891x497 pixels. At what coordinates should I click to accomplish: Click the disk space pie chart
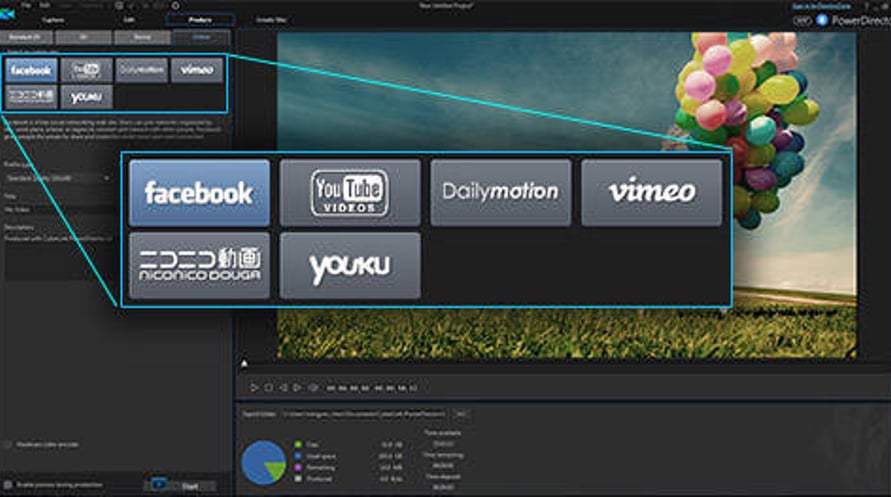point(264,462)
